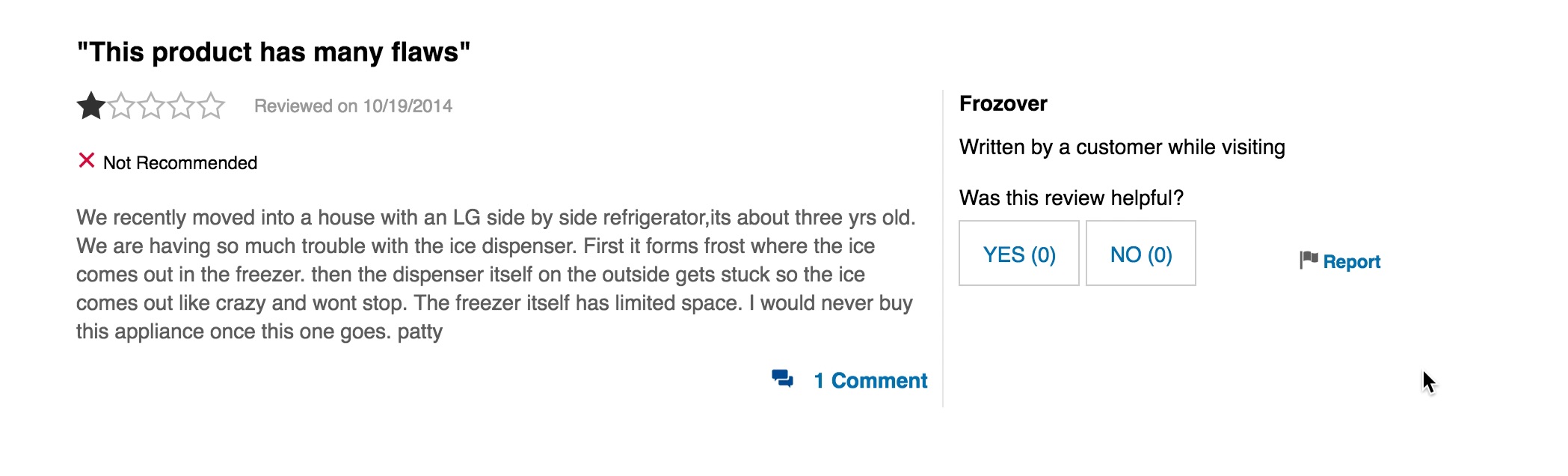Open the 1 Comment link
Screen dimensions: 1568x476
click(x=870, y=381)
